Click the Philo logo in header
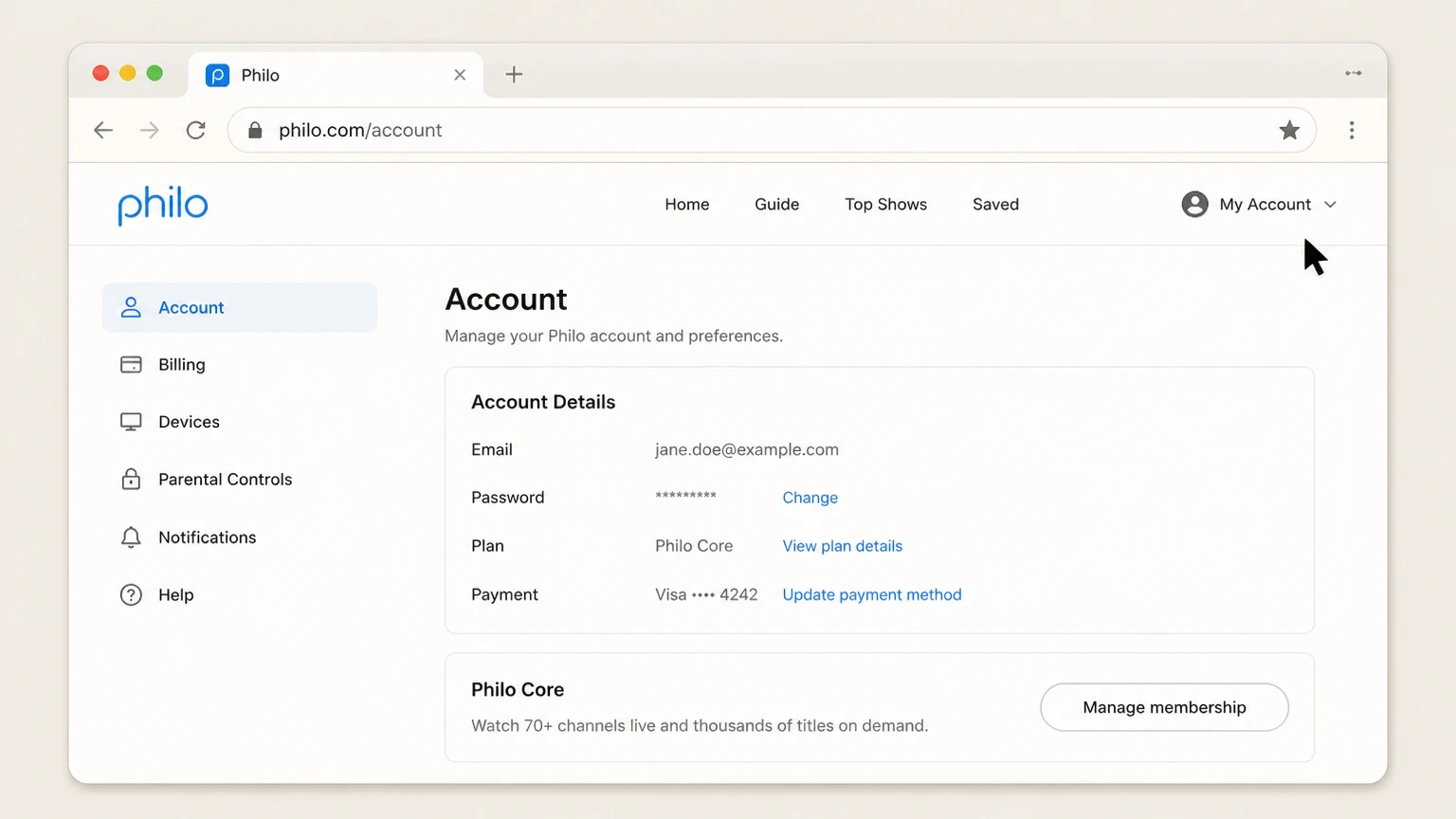The image size is (1456, 819). [x=163, y=205]
